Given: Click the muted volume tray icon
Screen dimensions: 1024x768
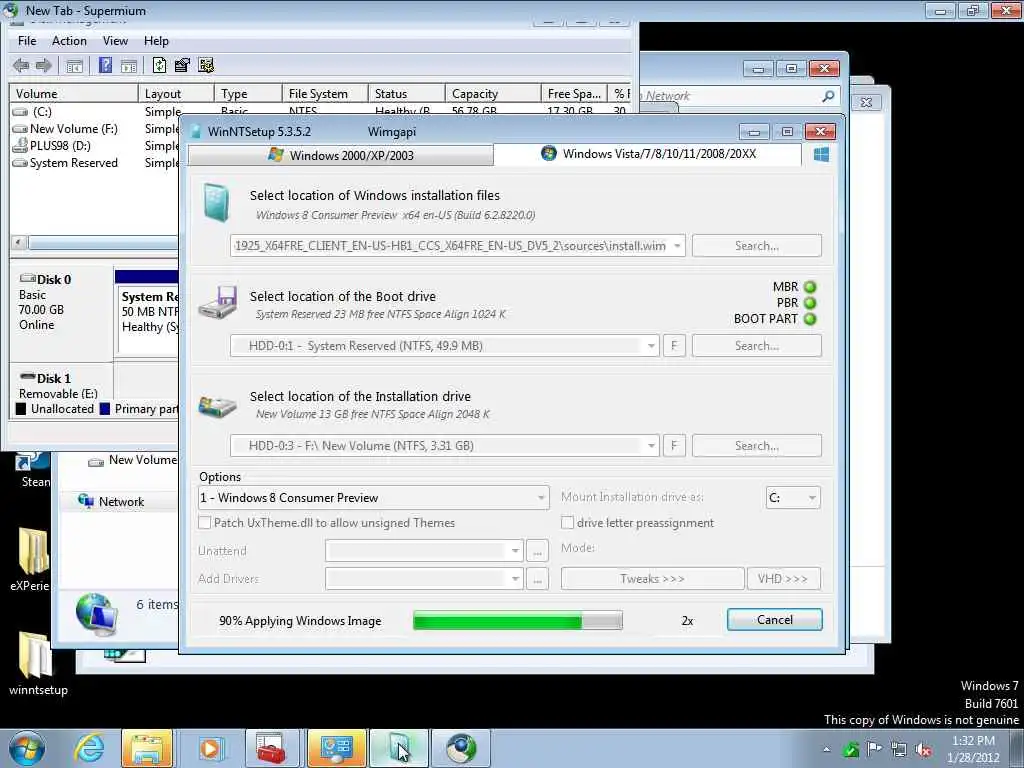Looking at the screenshot, I should [x=923, y=749].
